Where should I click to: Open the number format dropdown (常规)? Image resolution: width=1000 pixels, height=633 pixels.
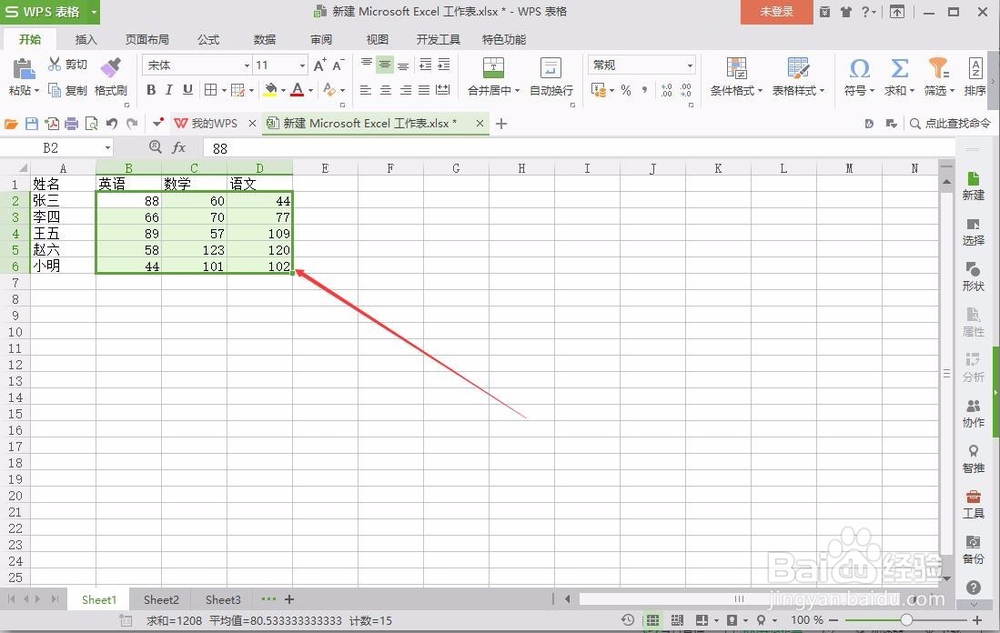tap(690, 65)
